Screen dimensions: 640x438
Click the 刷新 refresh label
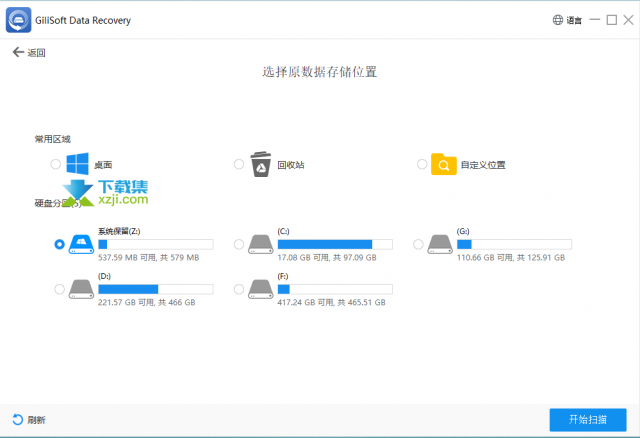click(36, 420)
